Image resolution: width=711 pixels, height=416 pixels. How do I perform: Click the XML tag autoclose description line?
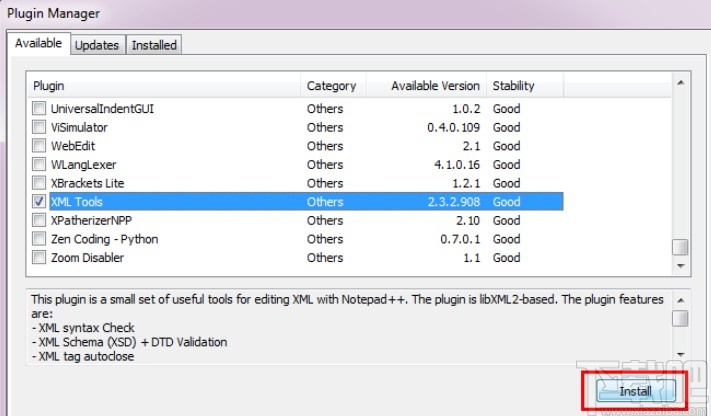tap(83, 357)
